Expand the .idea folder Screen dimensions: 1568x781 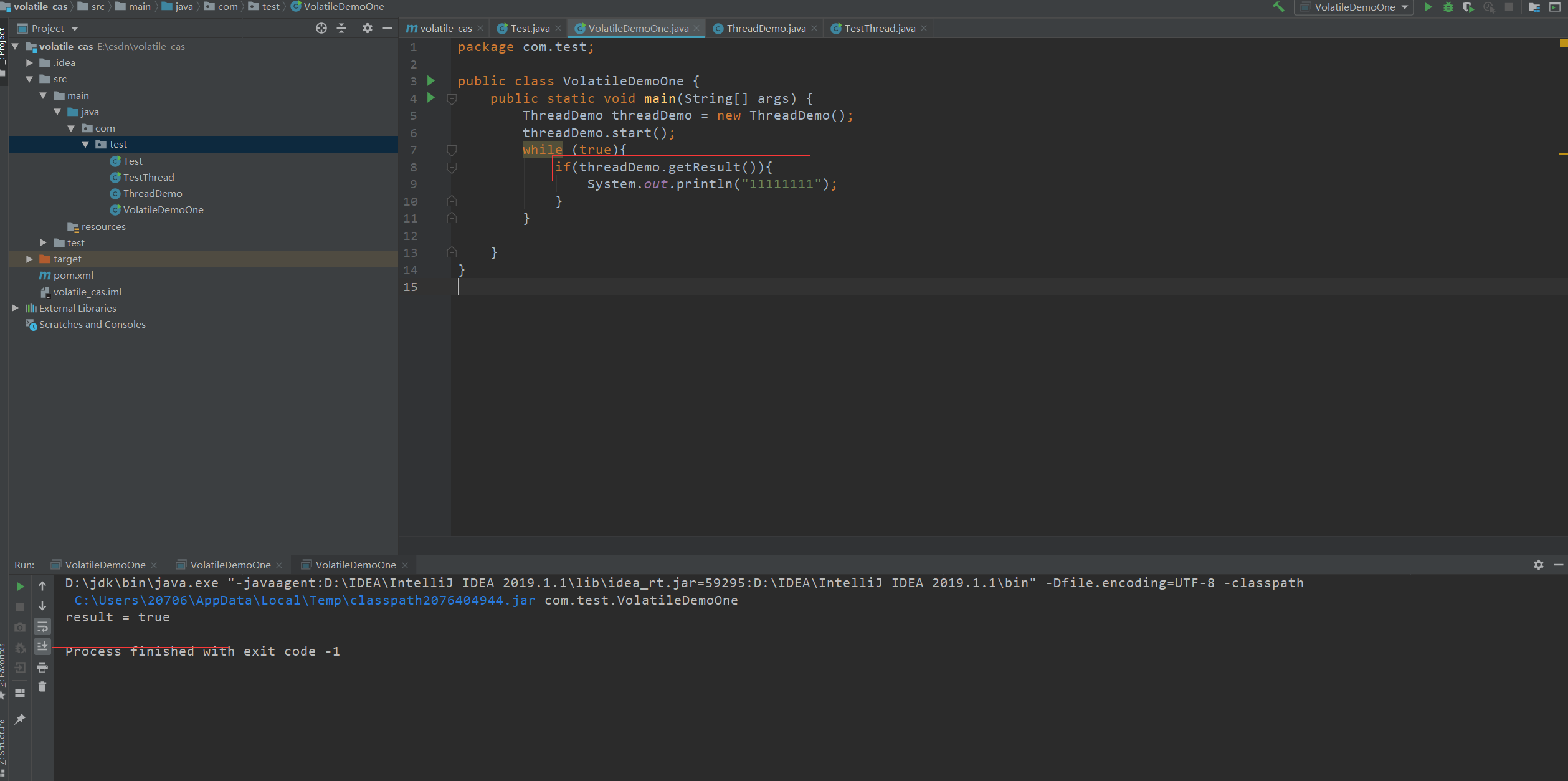29,63
